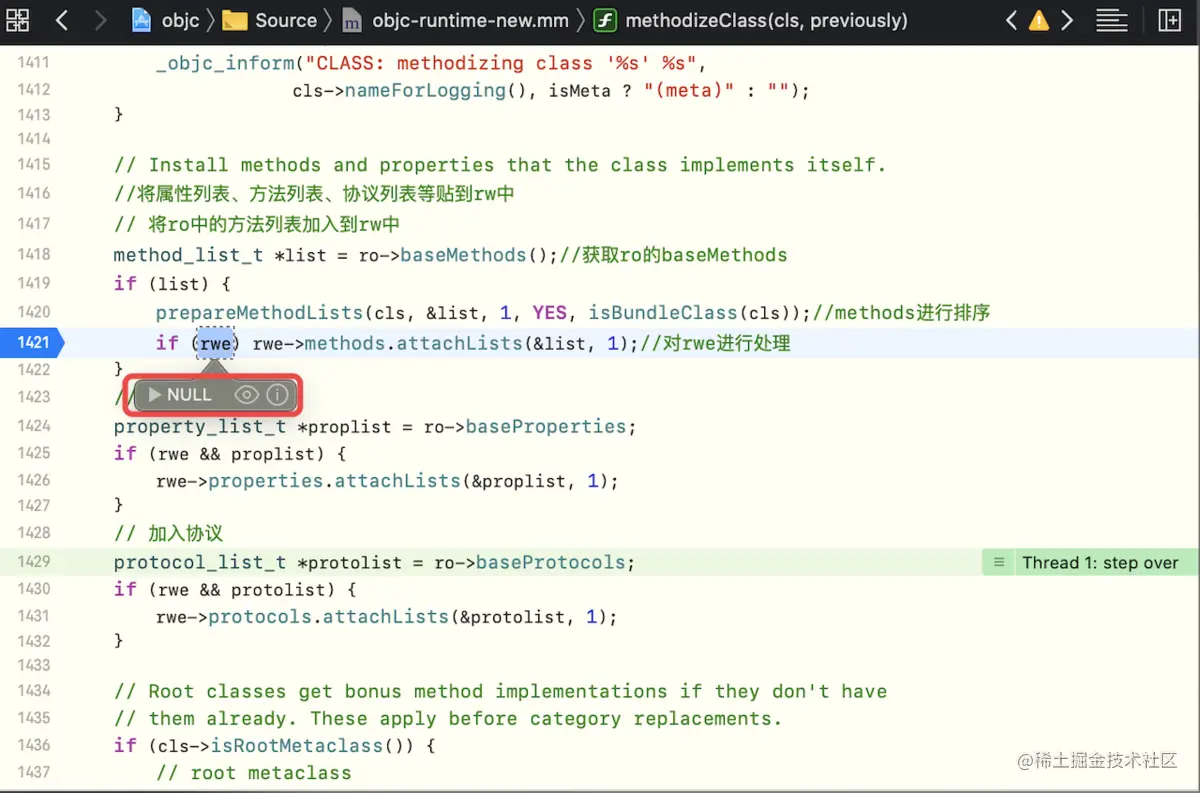Open objc-runtime-new.mm breadcrumb menu
Image resolution: width=1200 pixels, height=793 pixels.
[470, 20]
